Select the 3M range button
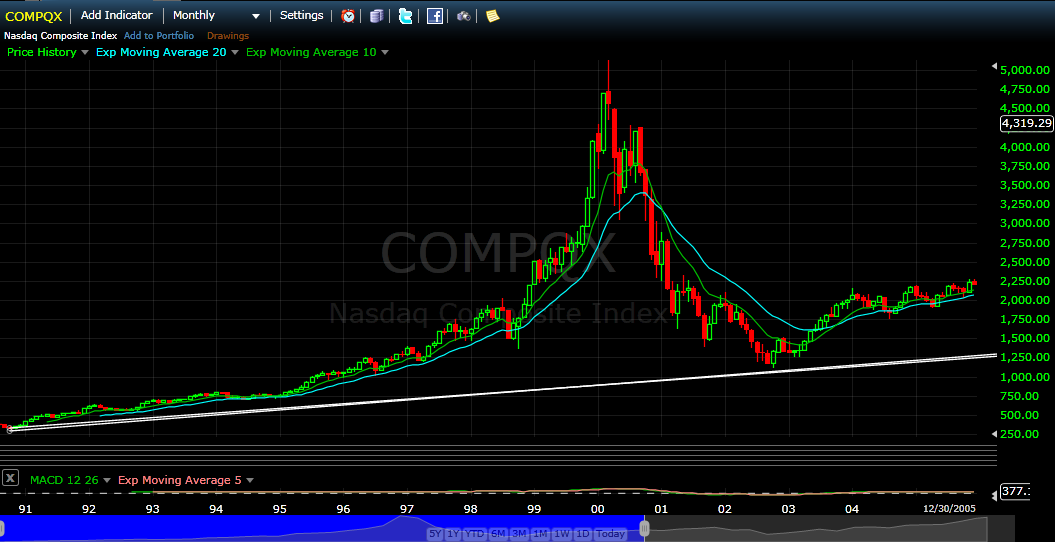1055x542 pixels. point(519,534)
